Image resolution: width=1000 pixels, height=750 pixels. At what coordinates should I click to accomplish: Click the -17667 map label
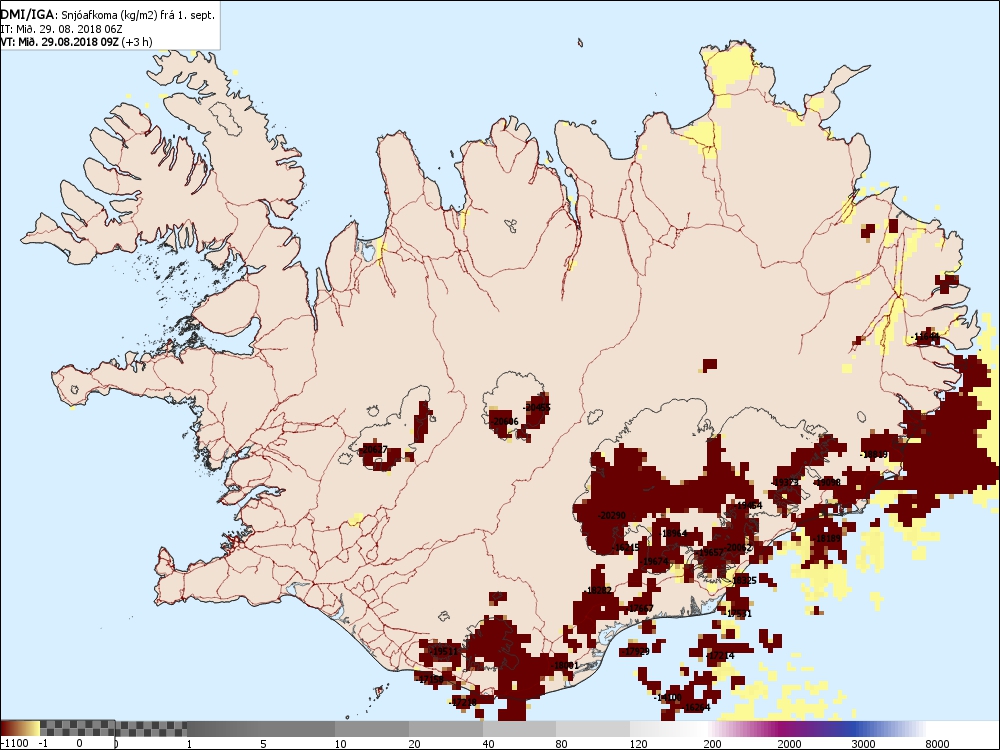[640, 608]
